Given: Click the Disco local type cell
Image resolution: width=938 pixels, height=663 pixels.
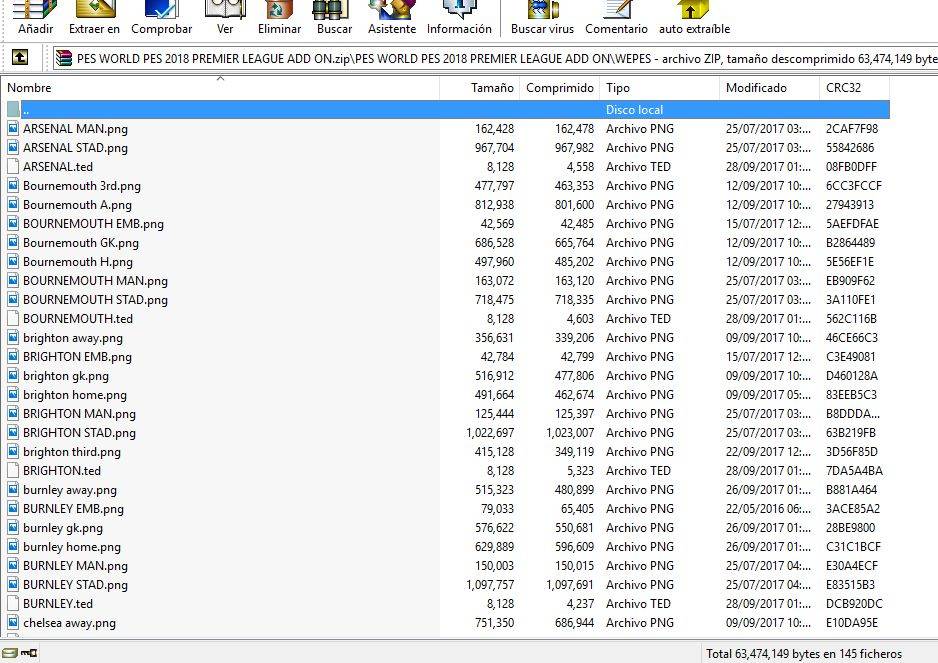Looking at the screenshot, I should click(634, 110).
